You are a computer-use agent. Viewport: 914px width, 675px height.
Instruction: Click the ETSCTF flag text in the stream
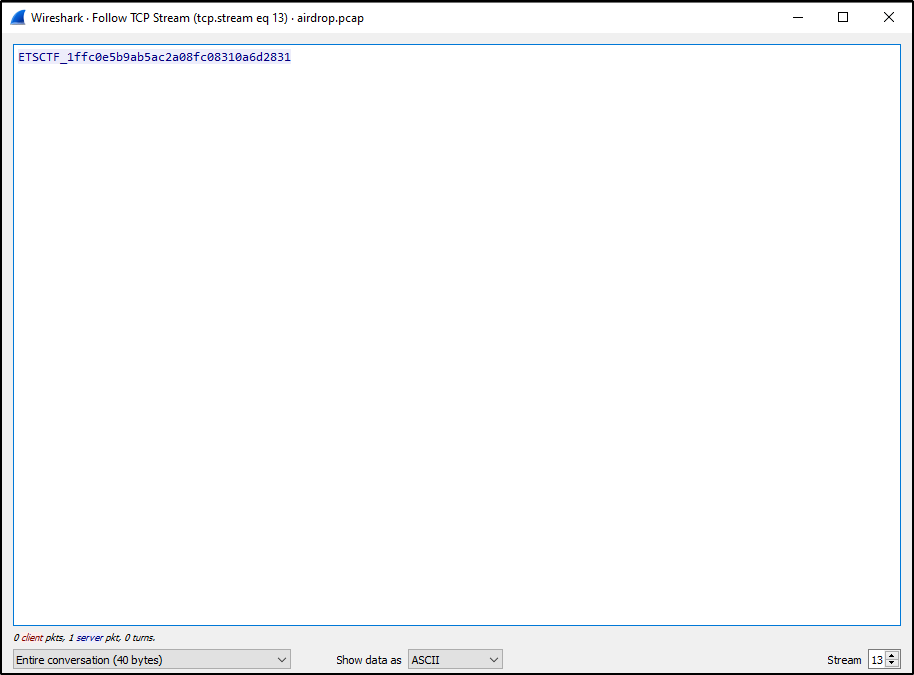(x=154, y=58)
